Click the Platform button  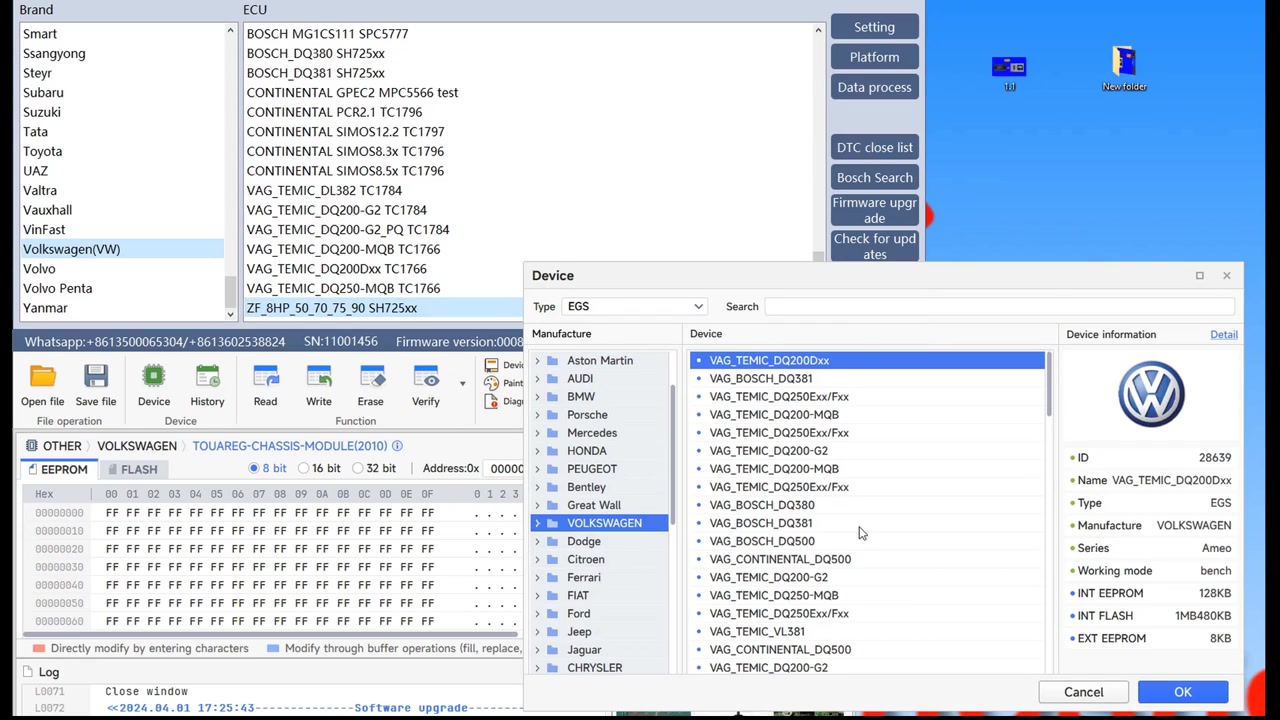coord(874,57)
